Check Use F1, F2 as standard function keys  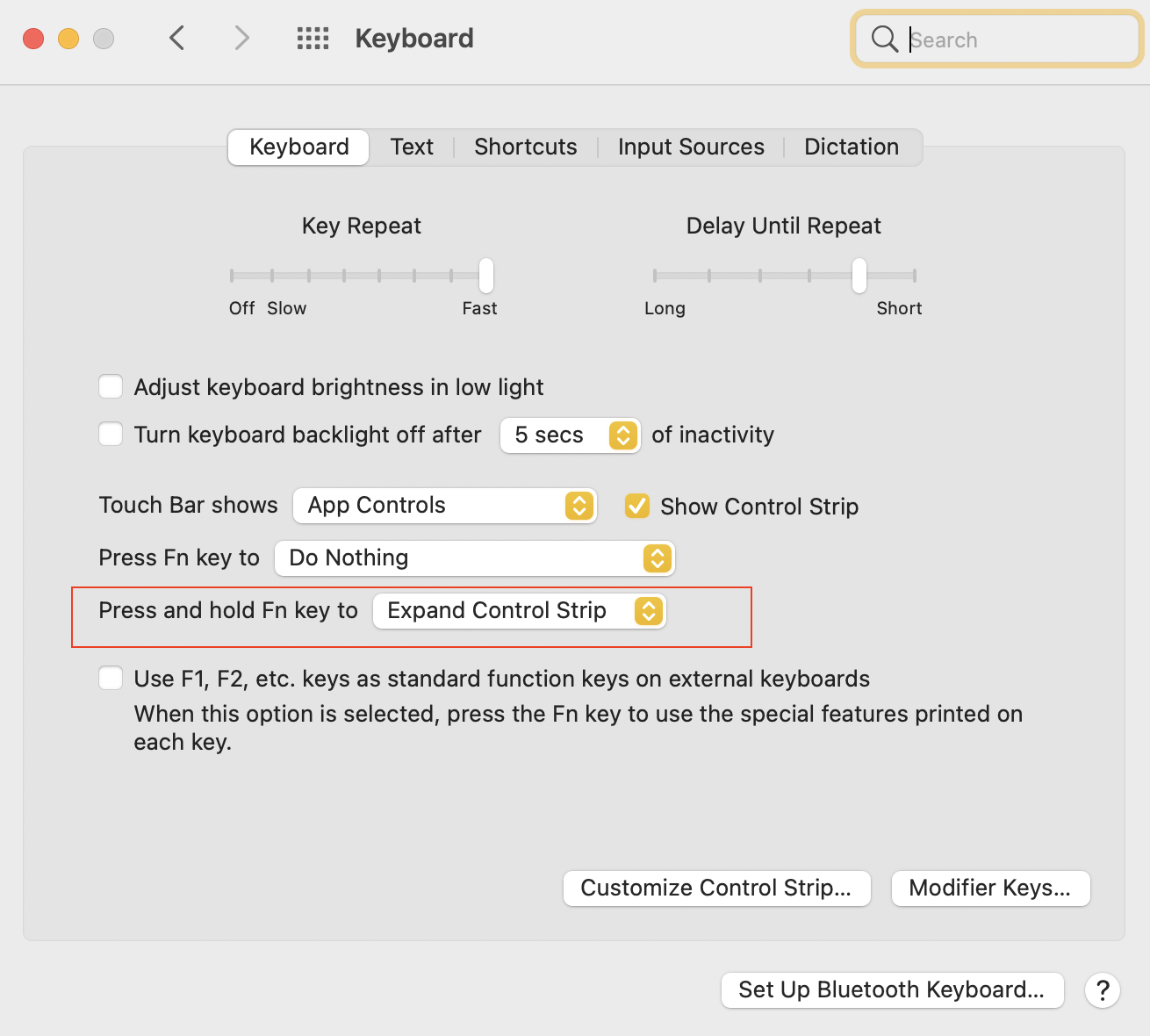(111, 679)
